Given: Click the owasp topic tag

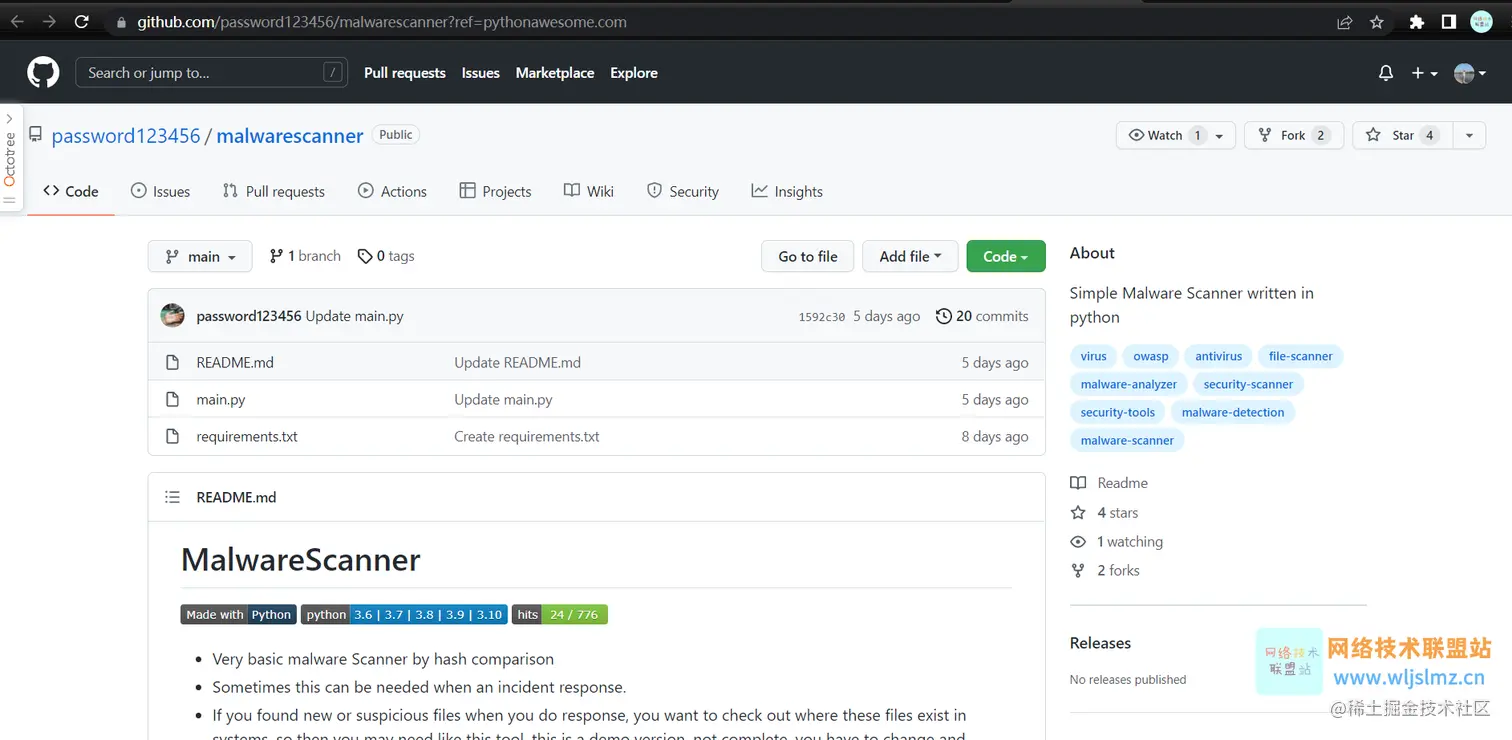Looking at the screenshot, I should [1151, 356].
